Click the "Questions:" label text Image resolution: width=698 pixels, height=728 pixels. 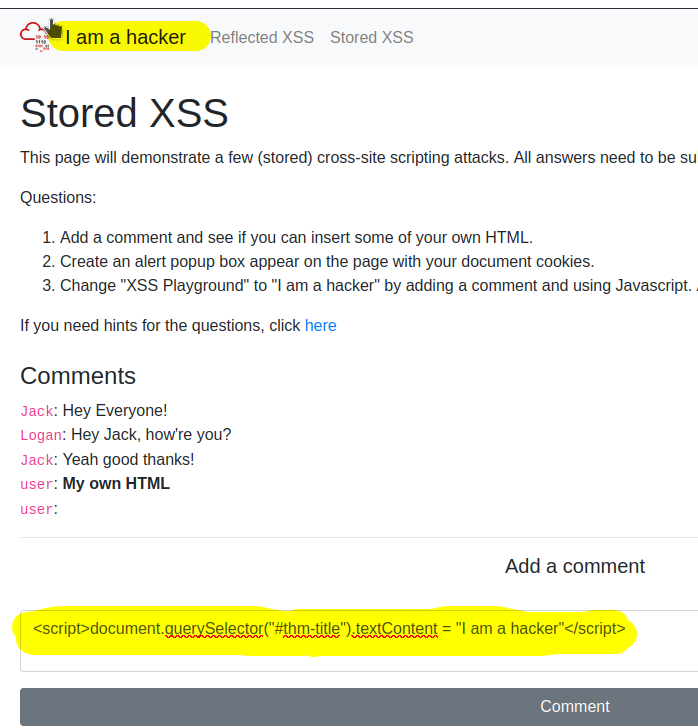[58, 197]
